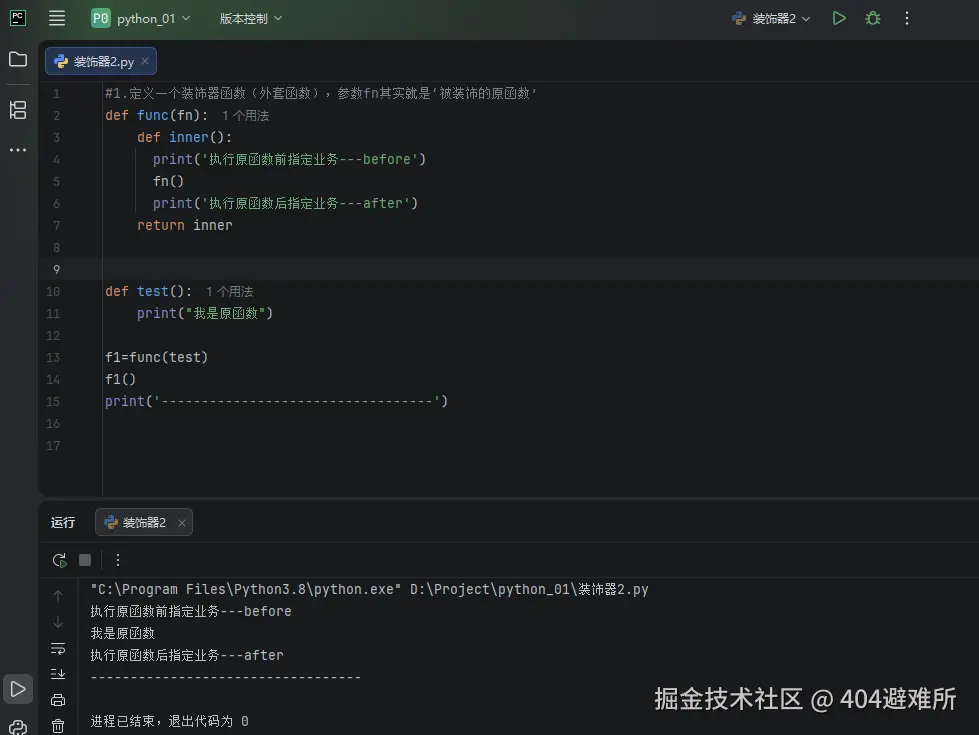This screenshot has width=979, height=735.
Task: Clear all console output with trash icon
Action: pyautogui.click(x=58, y=726)
